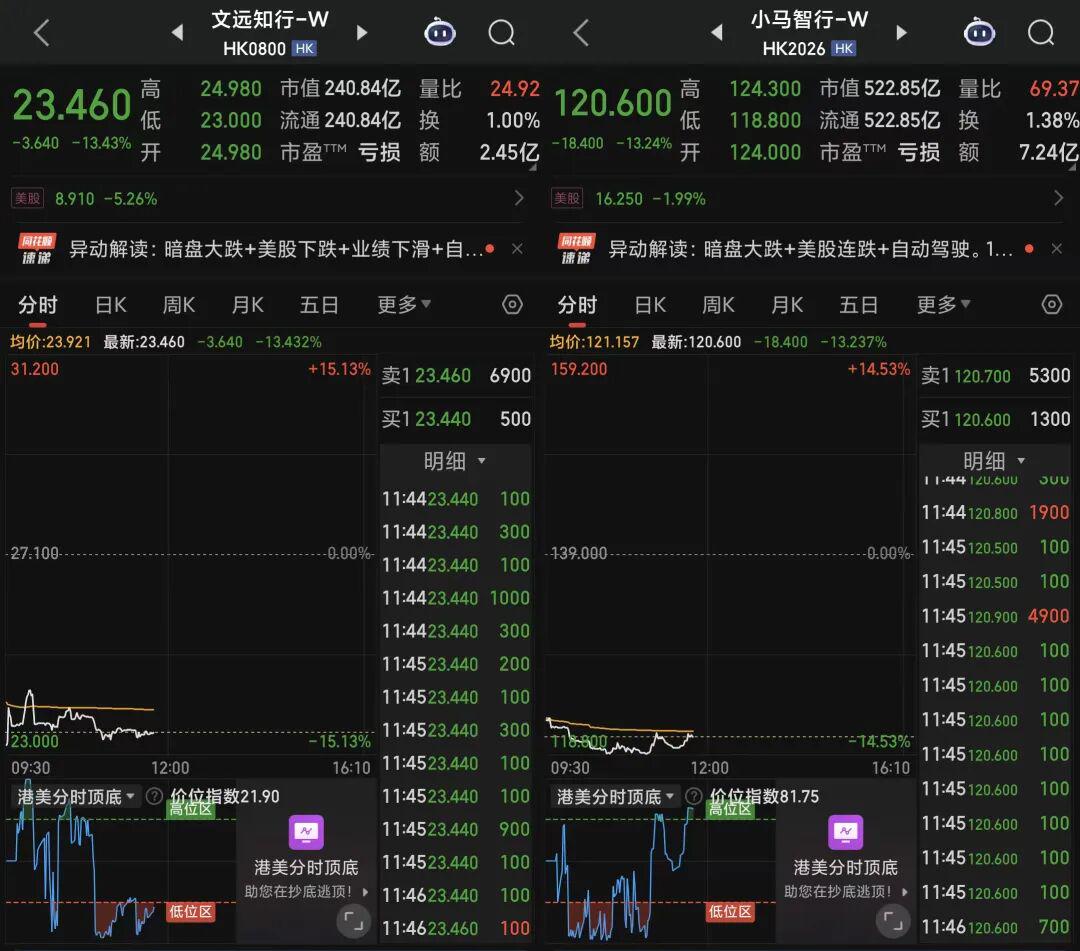Open help icon beside right 港美分时顶底
Image resolution: width=1080 pixels, height=951 pixels.
coord(694,797)
